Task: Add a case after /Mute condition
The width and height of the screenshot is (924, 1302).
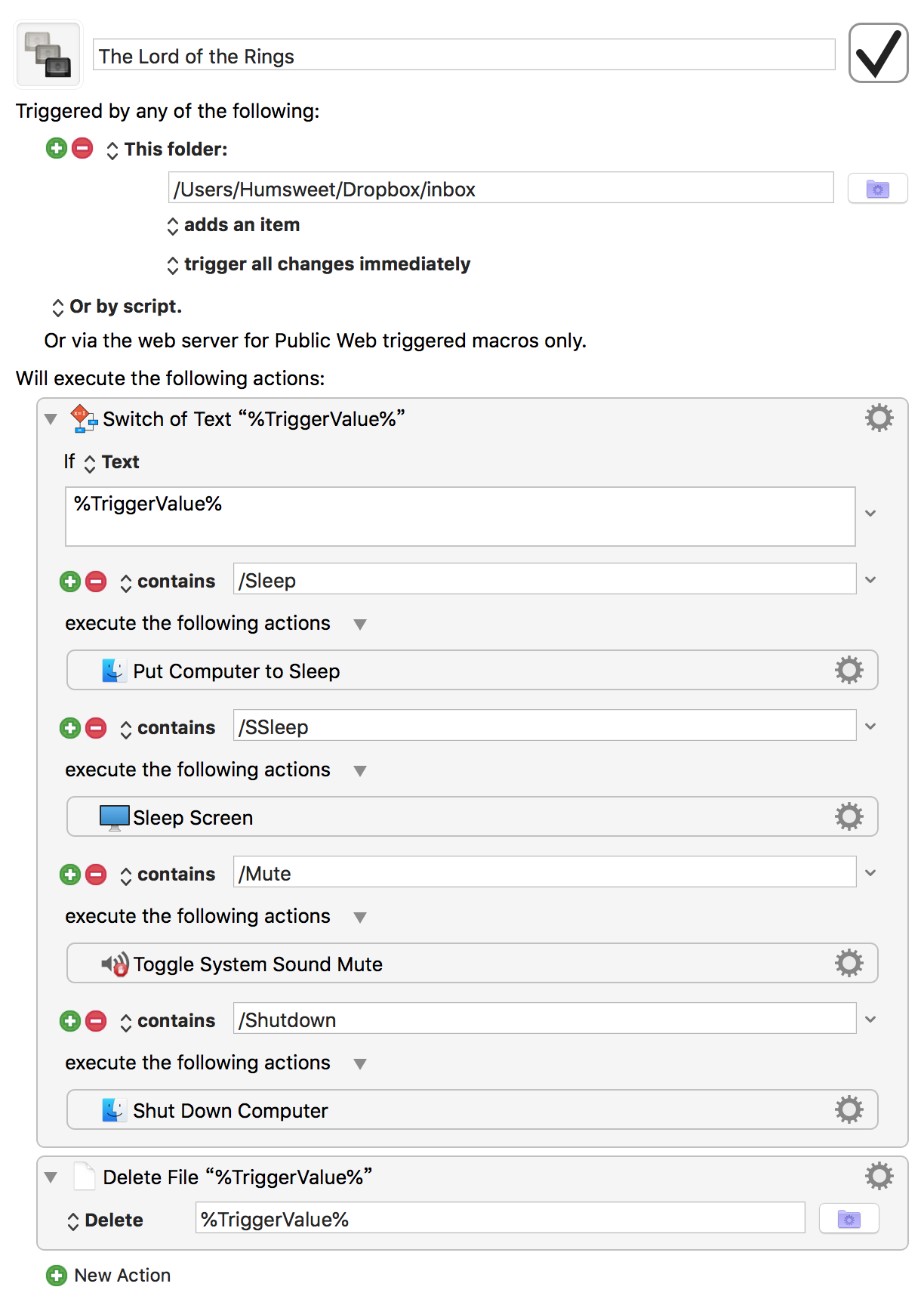Action: pos(70,874)
